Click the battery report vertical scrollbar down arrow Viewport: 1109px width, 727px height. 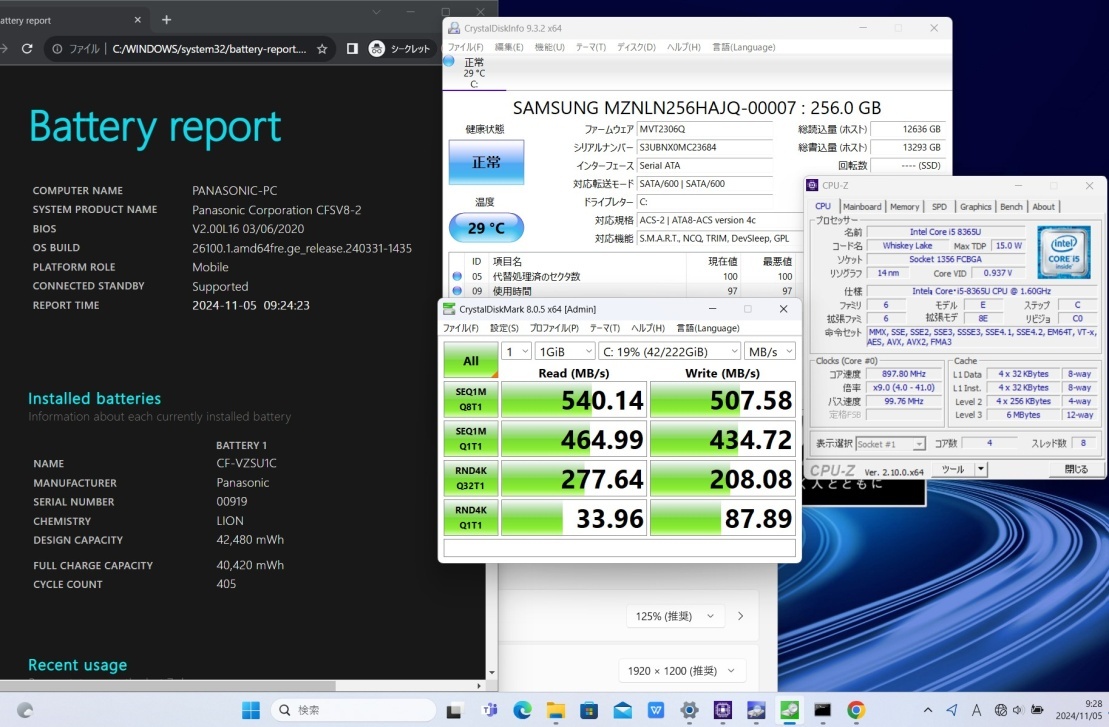tap(492, 673)
